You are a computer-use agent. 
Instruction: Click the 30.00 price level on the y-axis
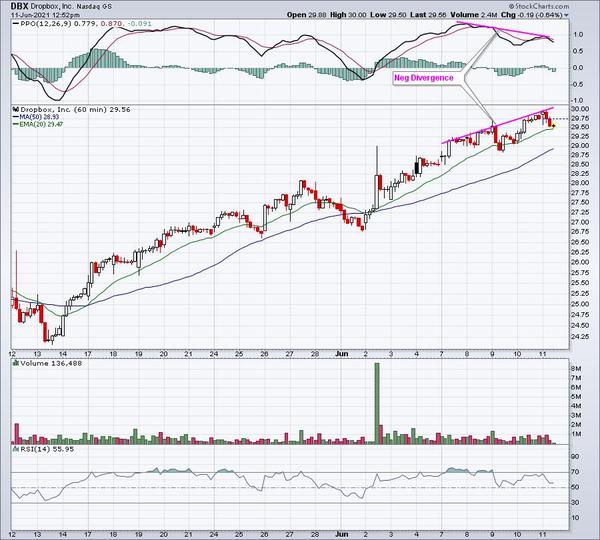(578, 109)
